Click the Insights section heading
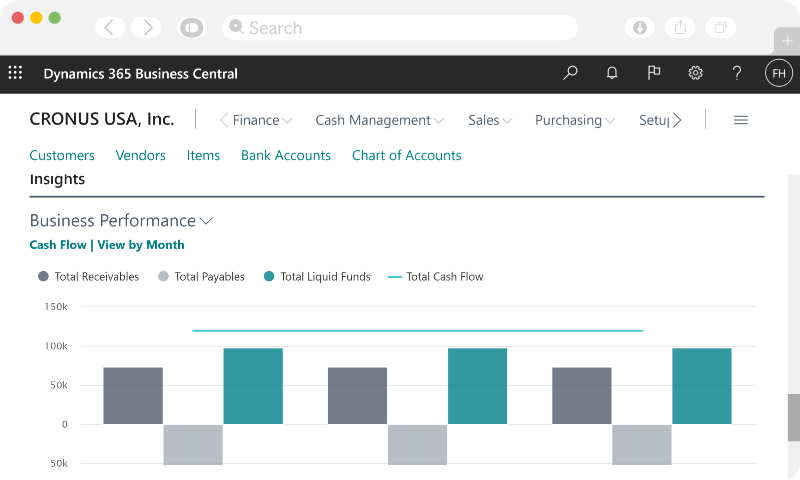The height and width of the screenshot is (480, 800). pos(57,179)
